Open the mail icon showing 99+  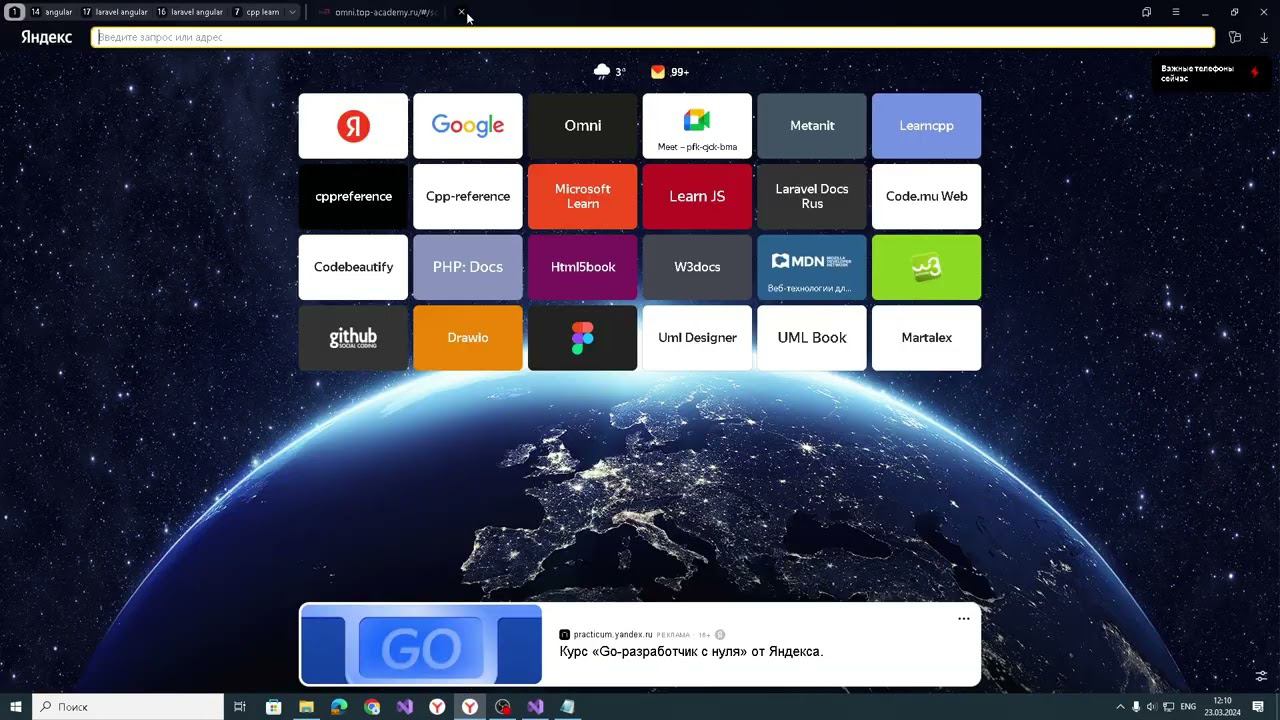(x=658, y=72)
